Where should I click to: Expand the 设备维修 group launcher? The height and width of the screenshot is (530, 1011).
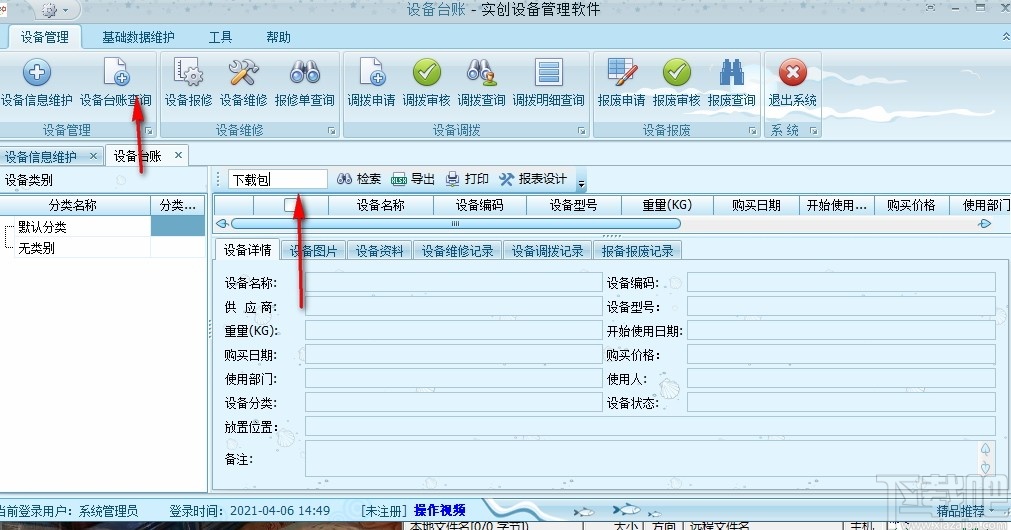click(x=332, y=131)
